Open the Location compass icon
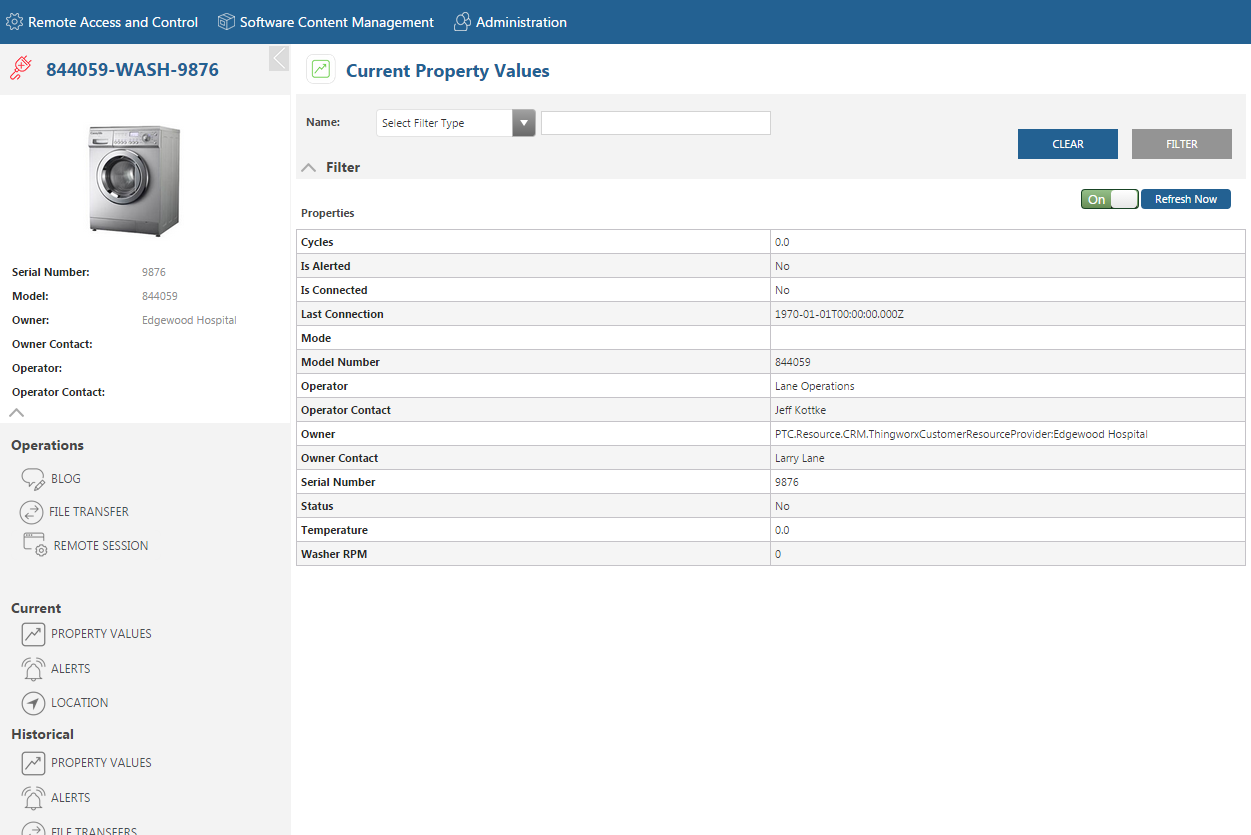Image resolution: width=1251 pixels, height=835 pixels. pyautogui.click(x=33, y=703)
